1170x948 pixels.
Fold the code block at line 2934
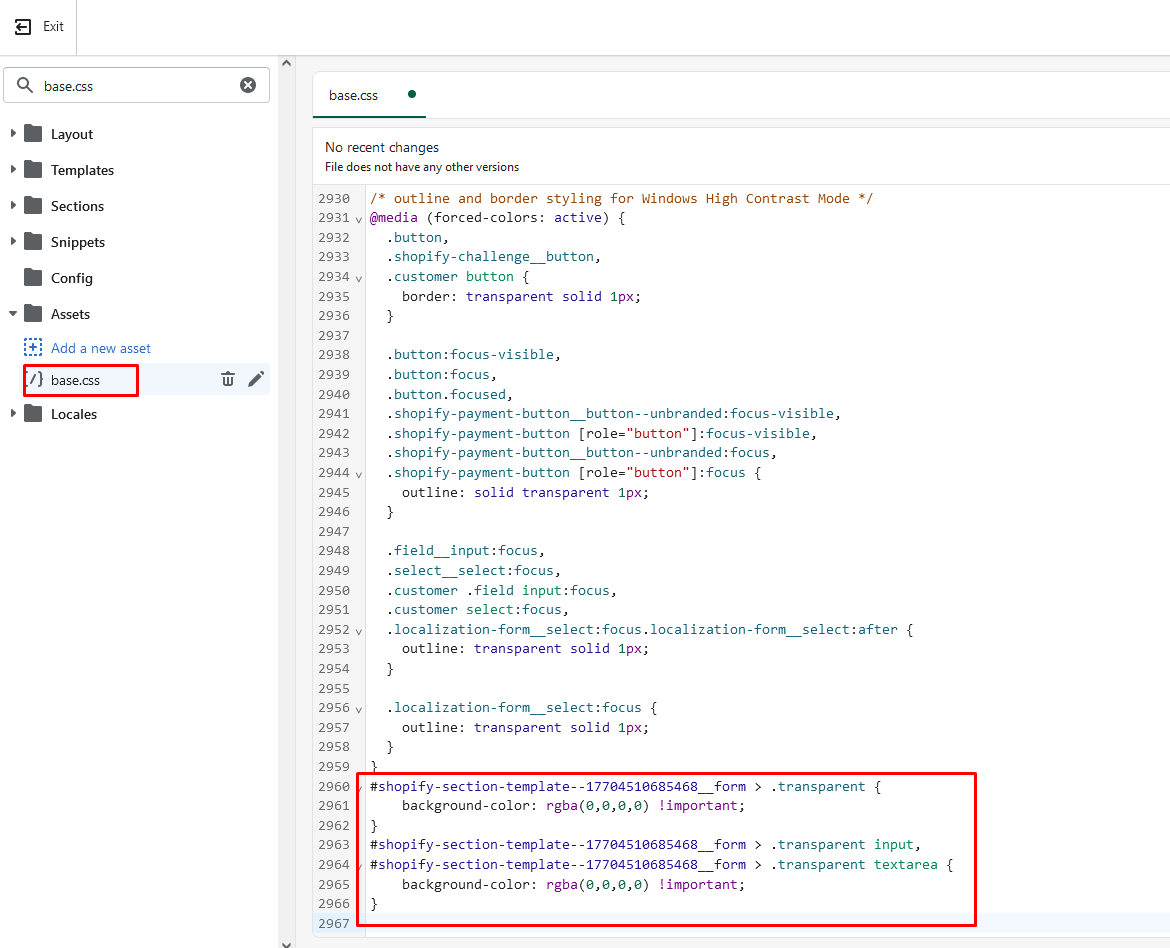(359, 278)
